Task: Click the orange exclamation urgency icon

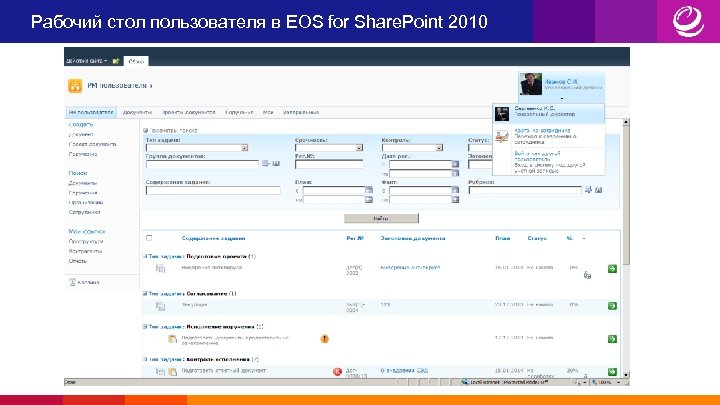Action: [325, 339]
